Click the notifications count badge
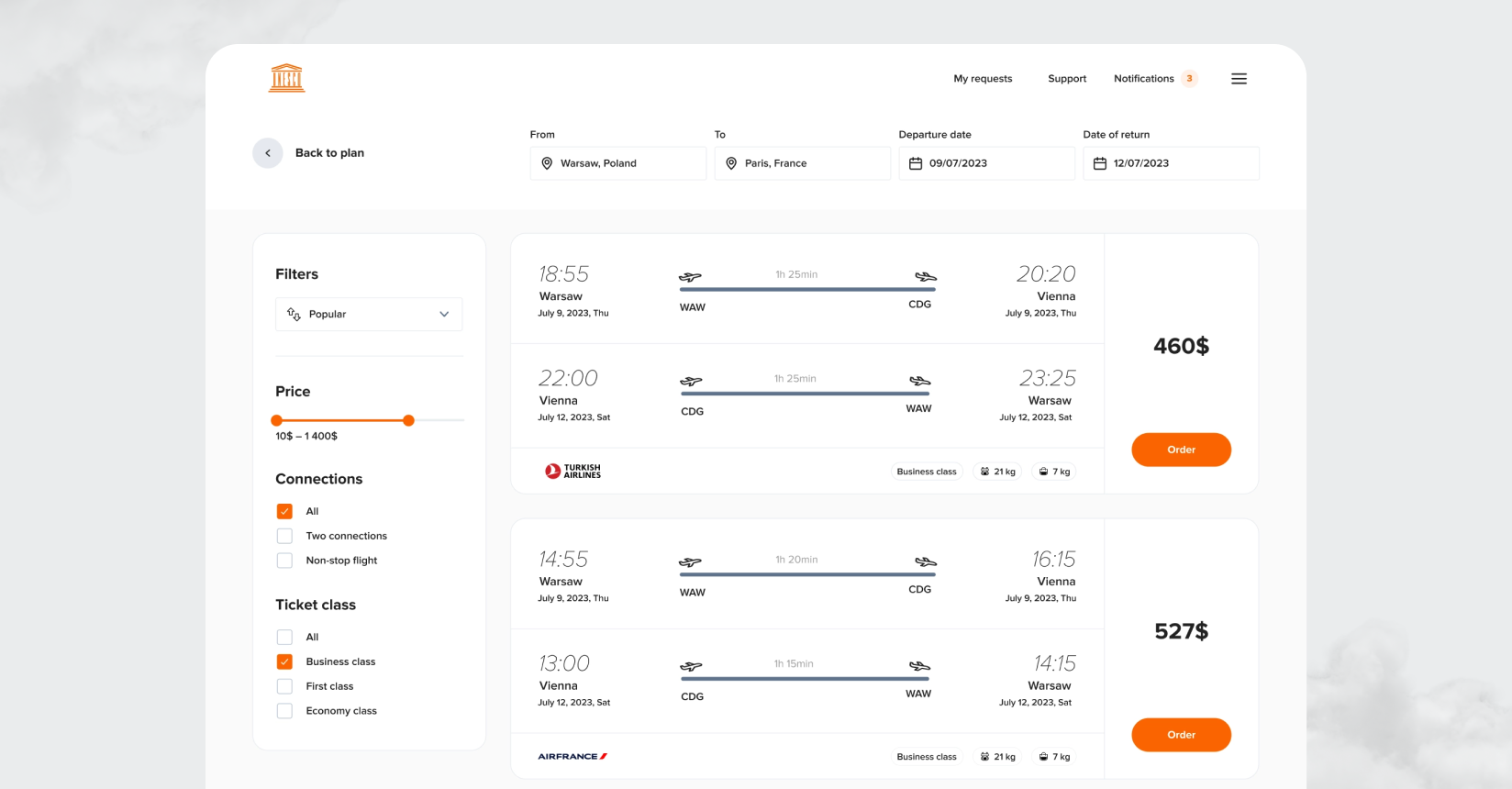The image size is (1512, 789). pos(1189,79)
